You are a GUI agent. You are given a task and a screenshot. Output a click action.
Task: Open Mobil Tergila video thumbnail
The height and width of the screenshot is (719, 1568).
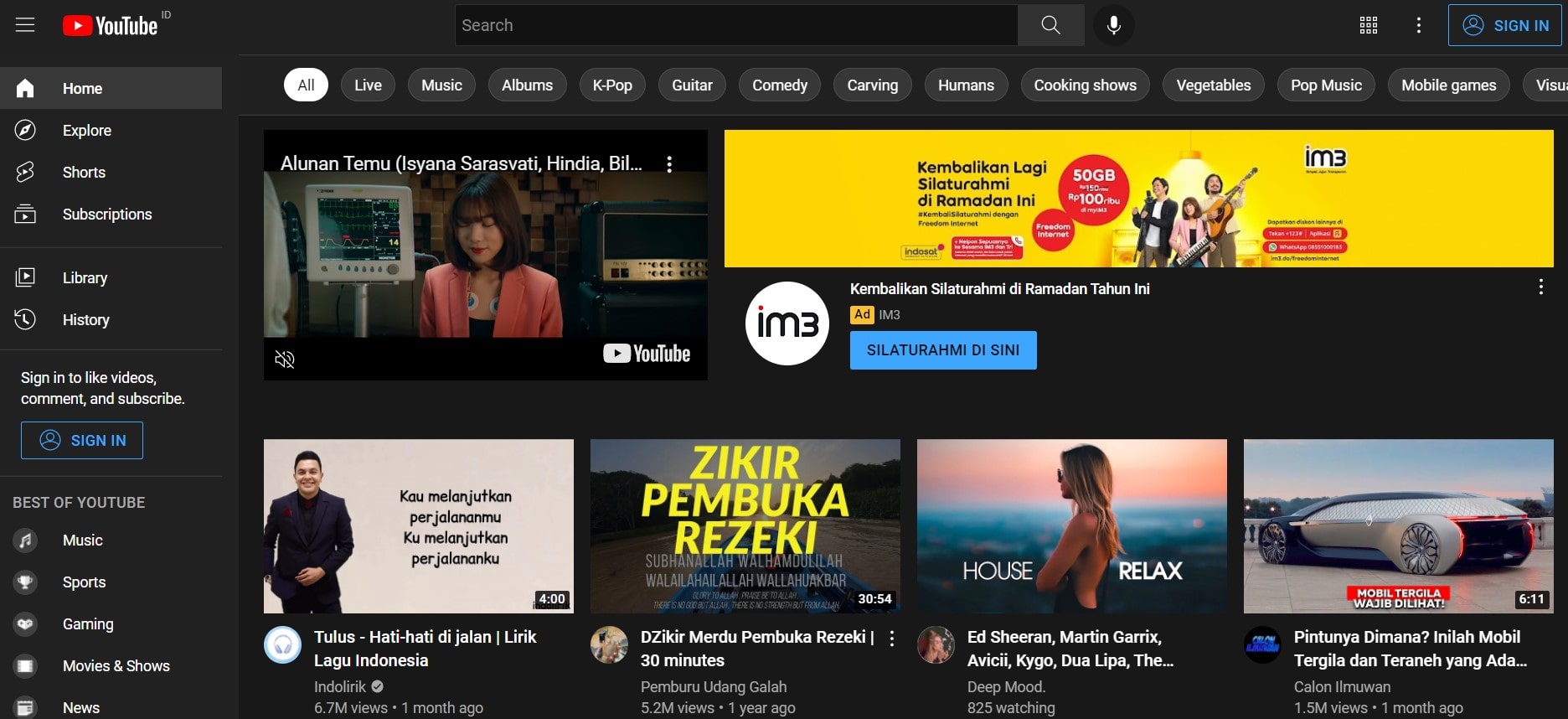tap(1399, 526)
